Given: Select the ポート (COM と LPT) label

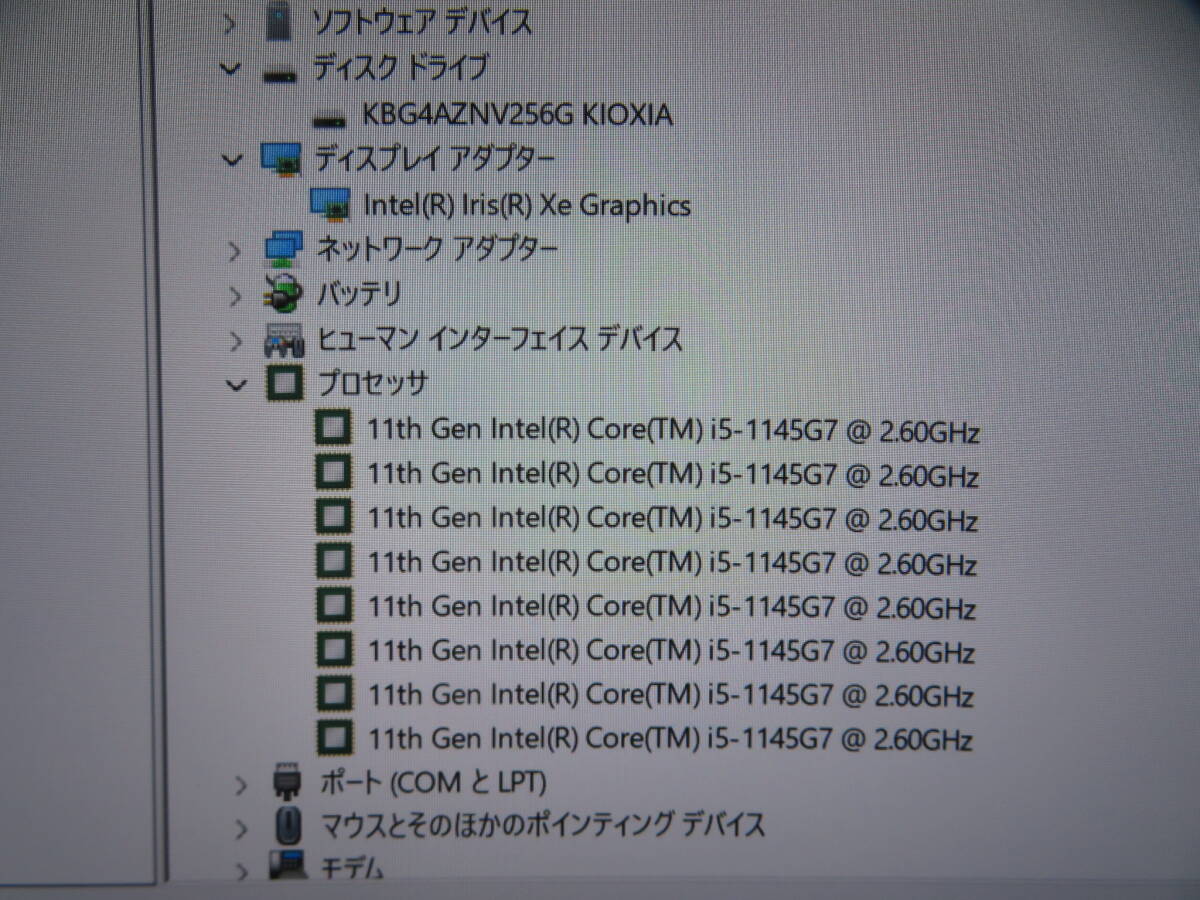Looking at the screenshot, I should coord(434,782).
